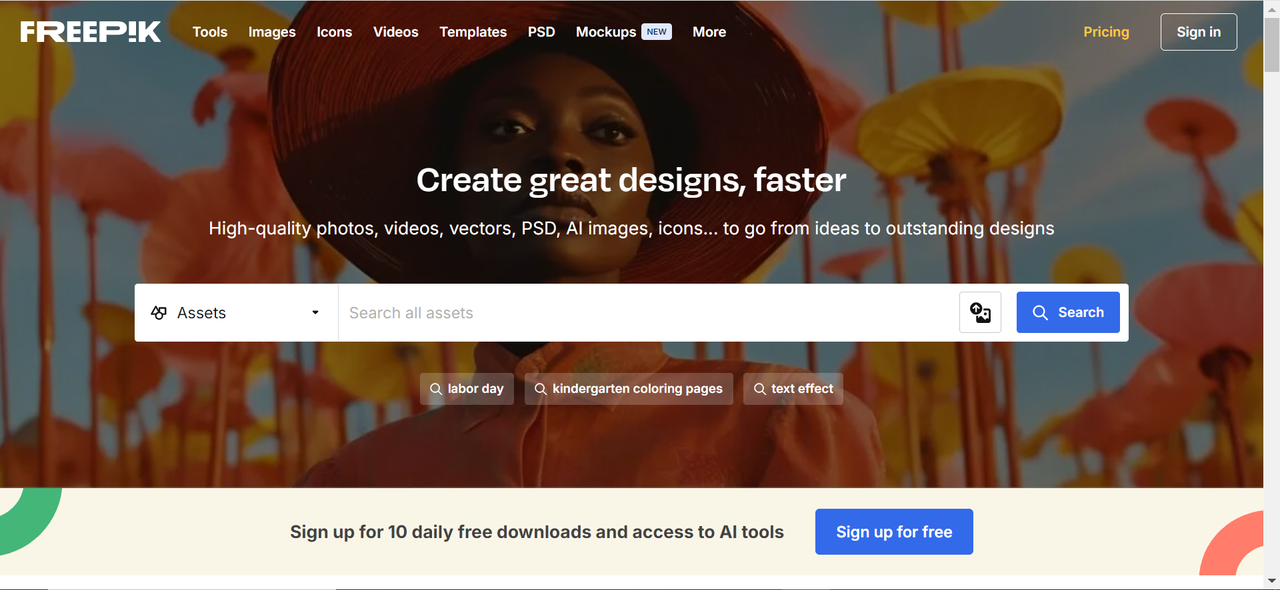Click the Sign in button
The image size is (1280, 590).
[x=1198, y=32]
